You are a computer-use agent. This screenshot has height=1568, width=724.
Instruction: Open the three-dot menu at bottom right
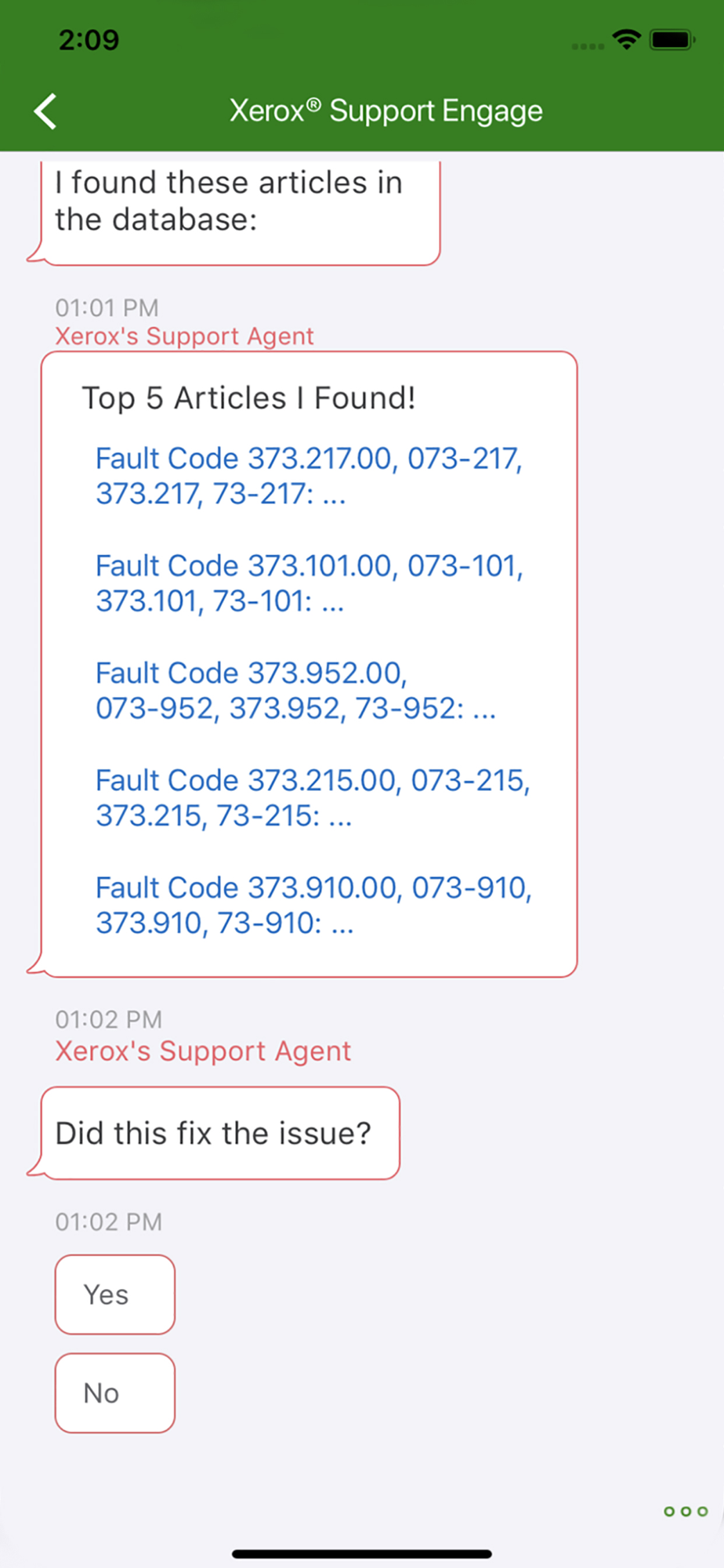(x=686, y=1511)
